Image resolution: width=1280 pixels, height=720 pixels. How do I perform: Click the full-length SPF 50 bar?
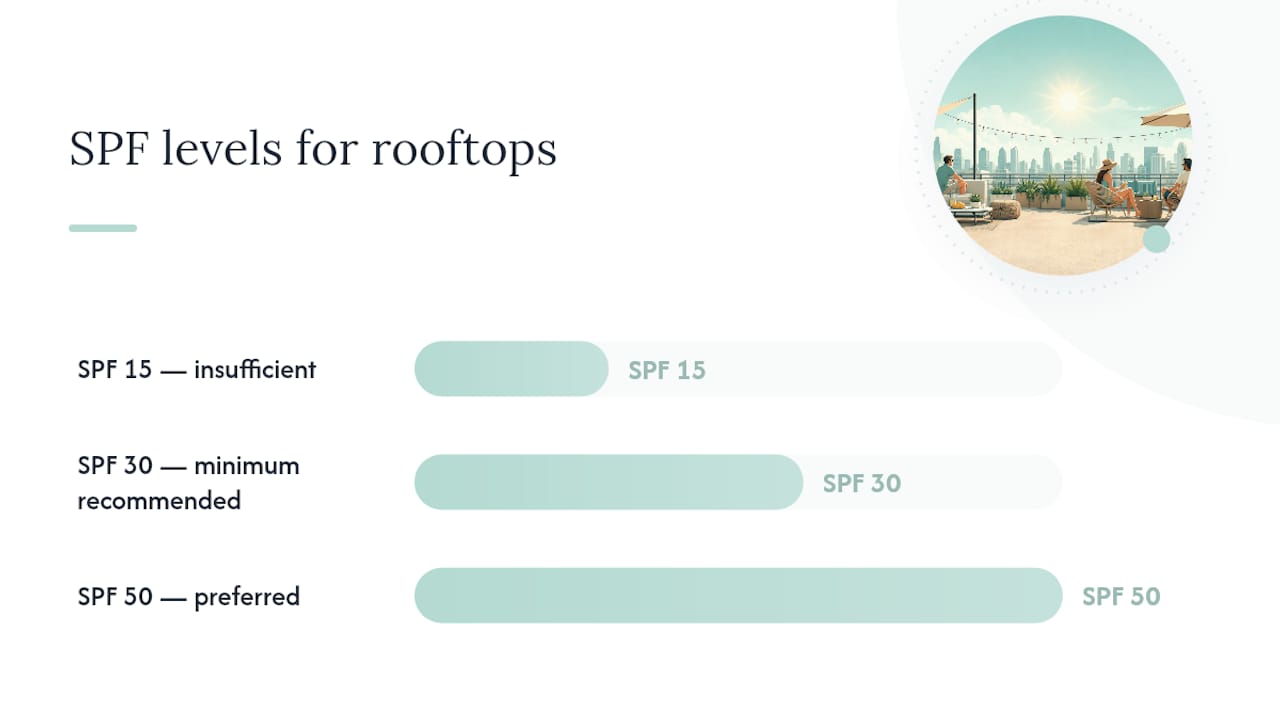738,595
